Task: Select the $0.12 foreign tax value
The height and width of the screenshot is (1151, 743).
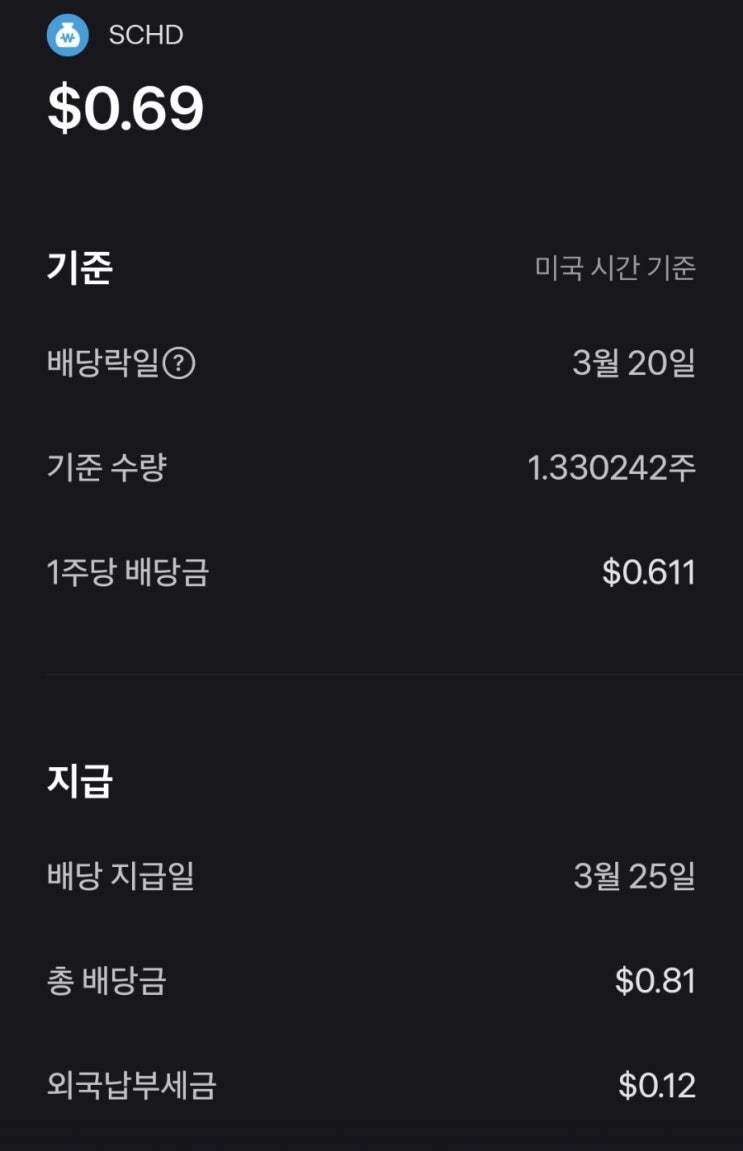Action: click(x=656, y=1085)
